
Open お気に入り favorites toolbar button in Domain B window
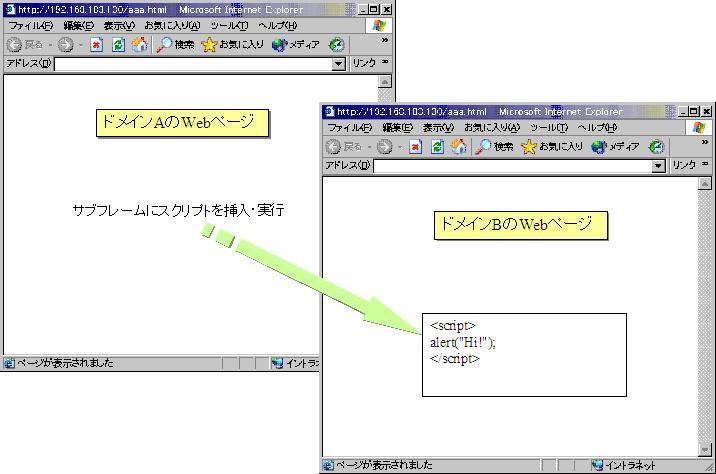(x=552, y=147)
